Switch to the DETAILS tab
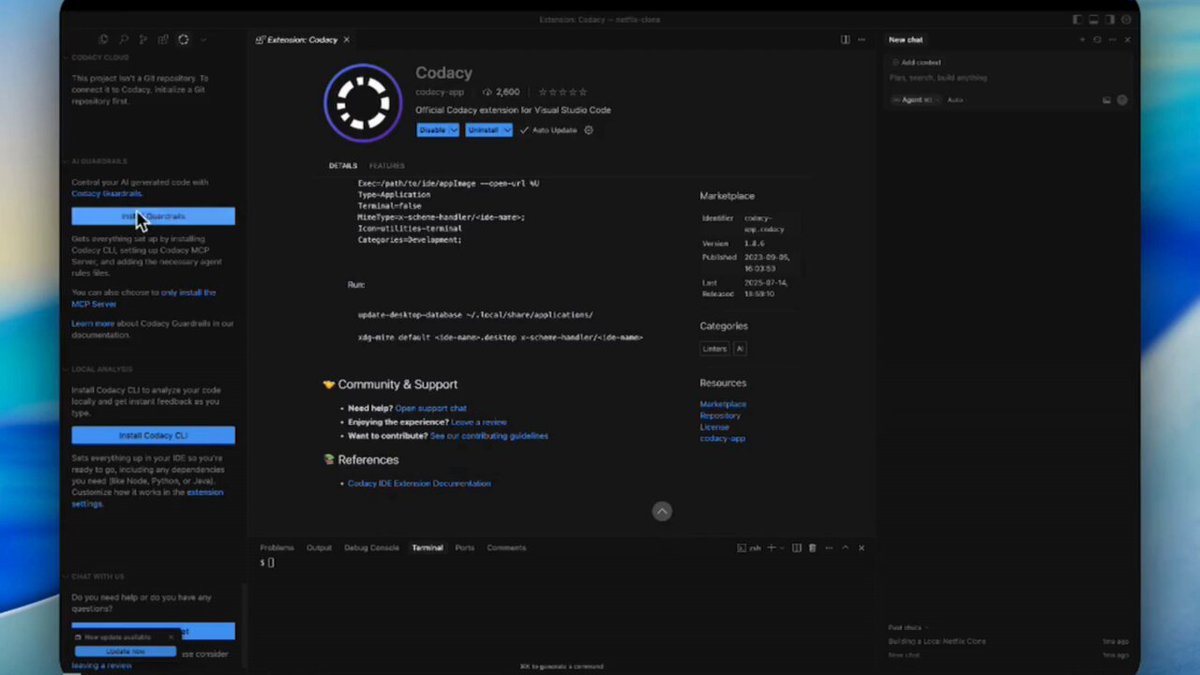The width and height of the screenshot is (1200, 675). (343, 166)
